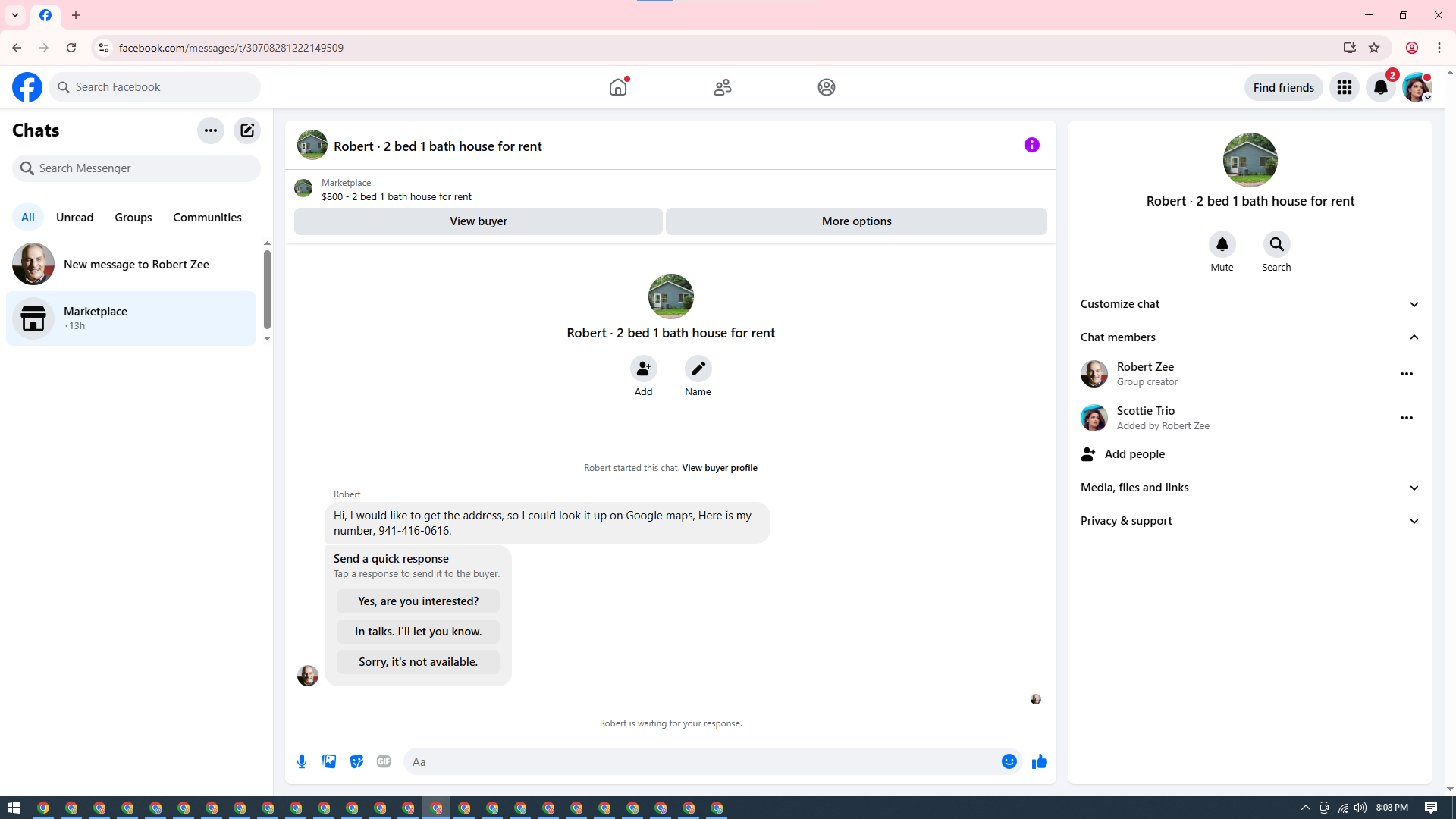Image resolution: width=1456 pixels, height=819 pixels.
Task: Click the new message compose icon
Action: 247,130
